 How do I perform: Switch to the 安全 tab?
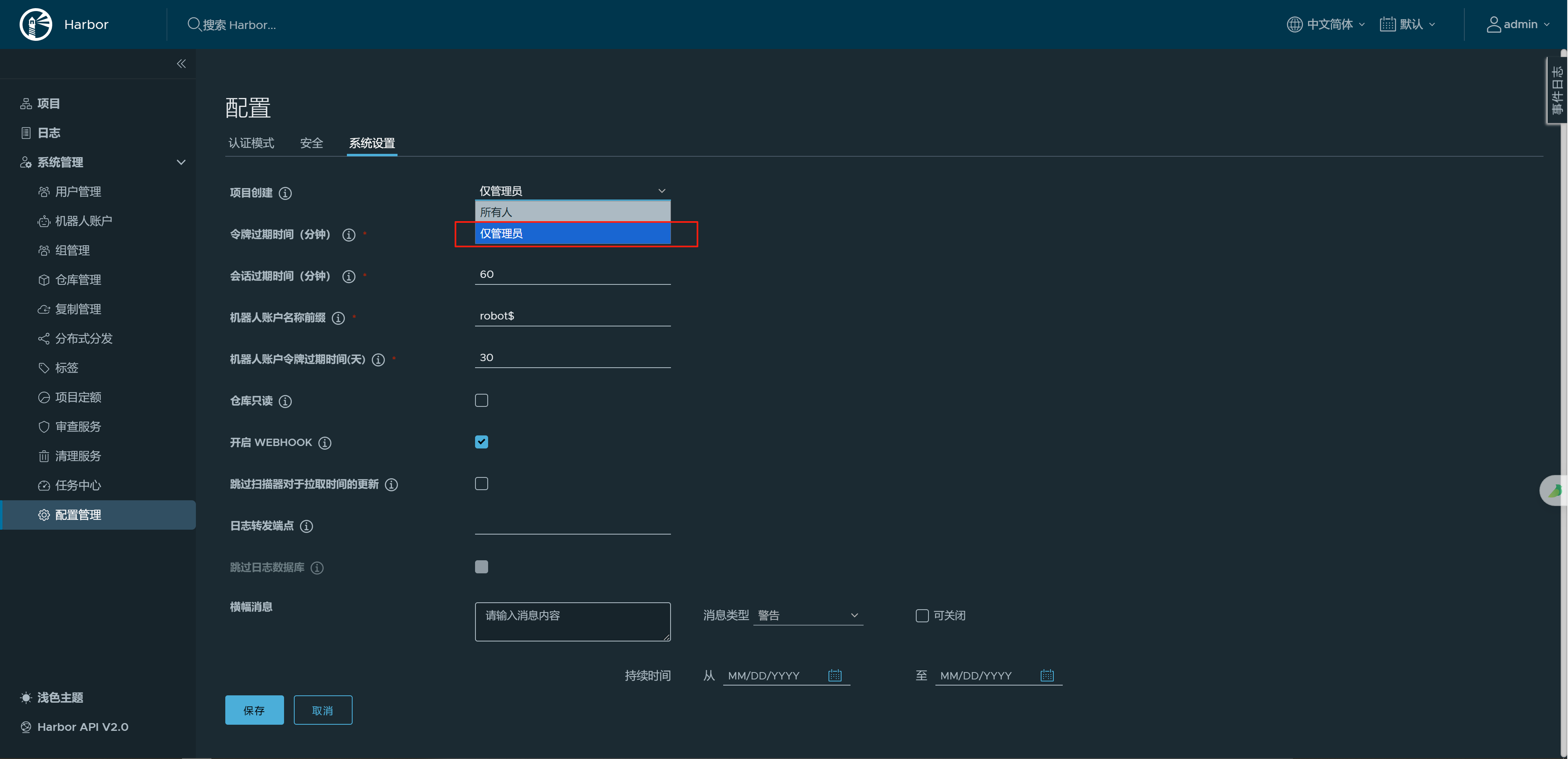311,143
